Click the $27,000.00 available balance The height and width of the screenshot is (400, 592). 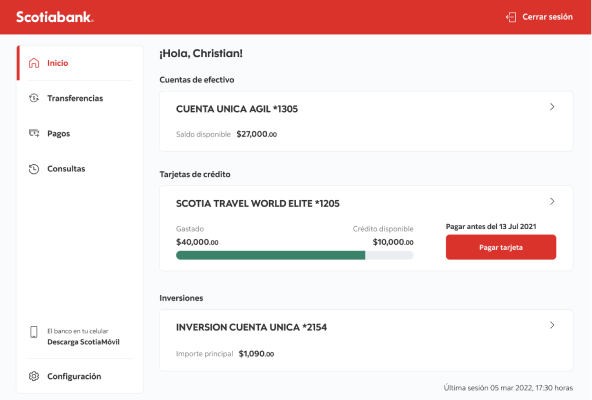click(x=257, y=134)
